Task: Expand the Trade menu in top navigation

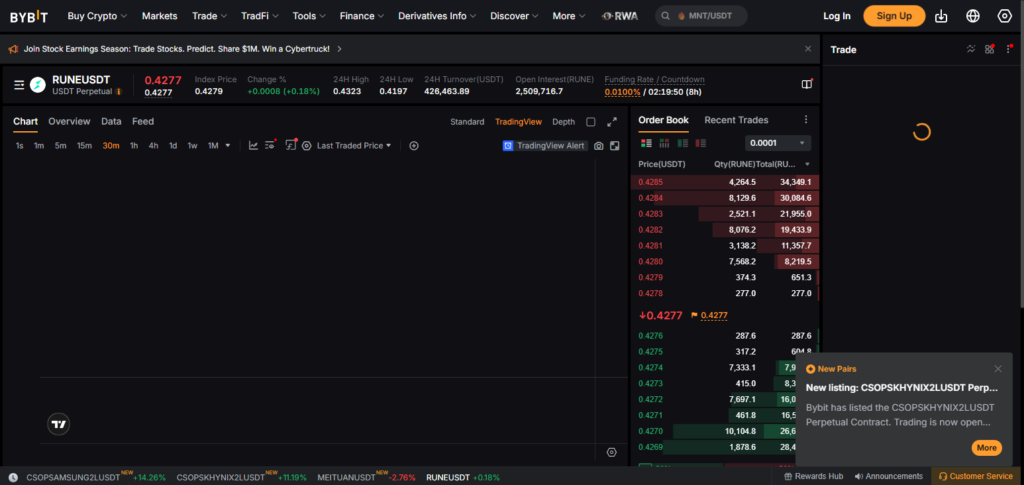Action: pyautogui.click(x=210, y=16)
